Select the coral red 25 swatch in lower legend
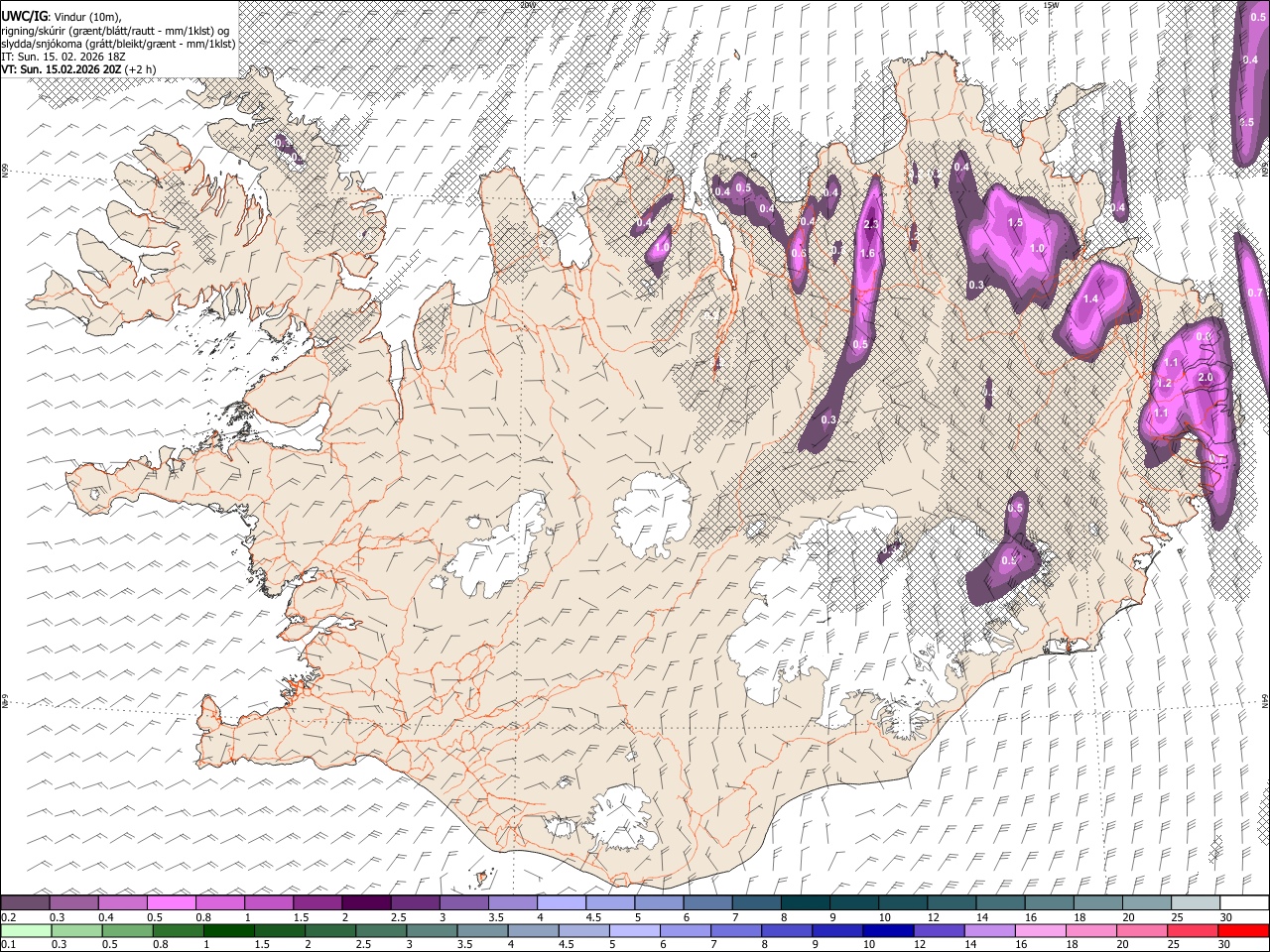1270x952 pixels. [x=1193, y=930]
